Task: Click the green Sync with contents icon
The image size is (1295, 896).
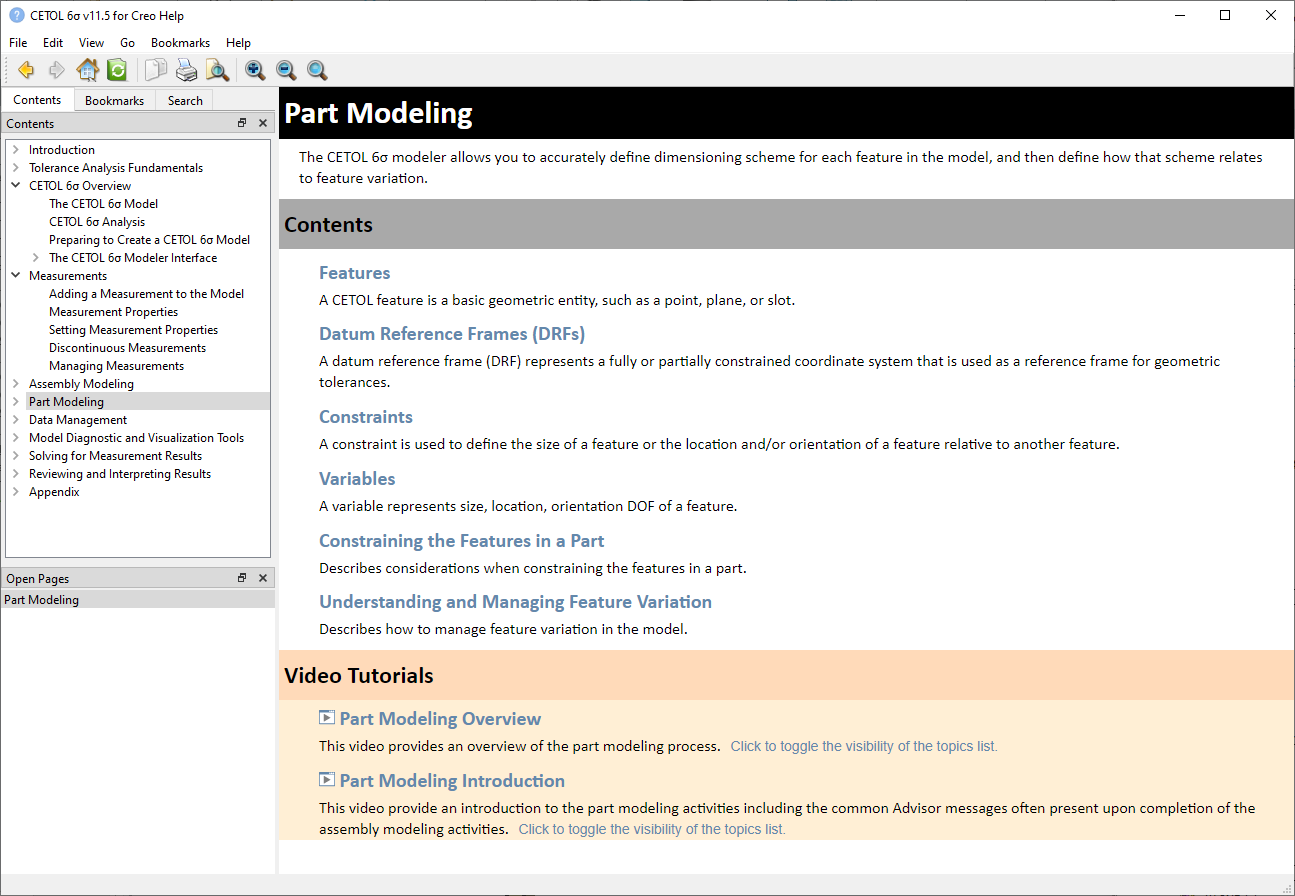Action: 117,70
